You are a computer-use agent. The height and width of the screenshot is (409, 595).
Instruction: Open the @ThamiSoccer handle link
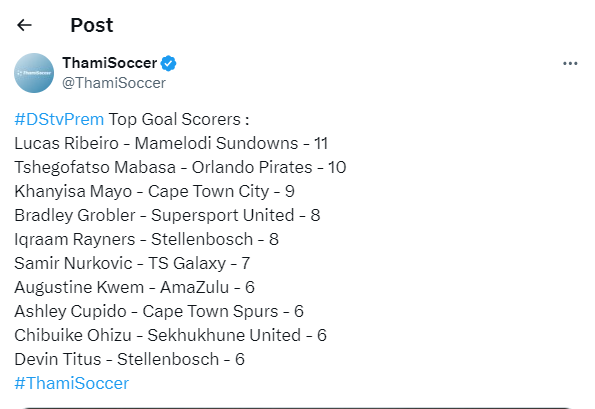tap(114, 83)
